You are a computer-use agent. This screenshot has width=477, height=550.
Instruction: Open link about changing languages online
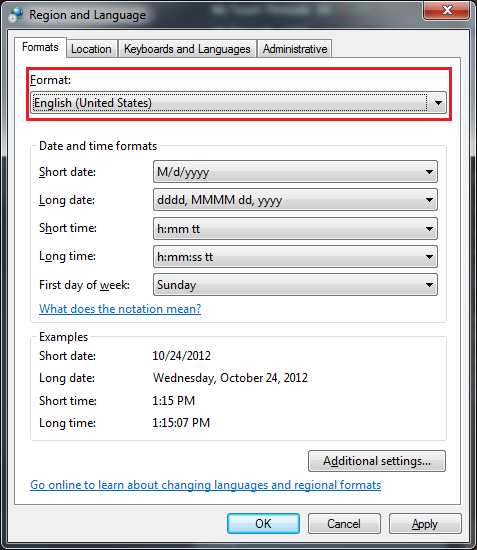point(206,485)
